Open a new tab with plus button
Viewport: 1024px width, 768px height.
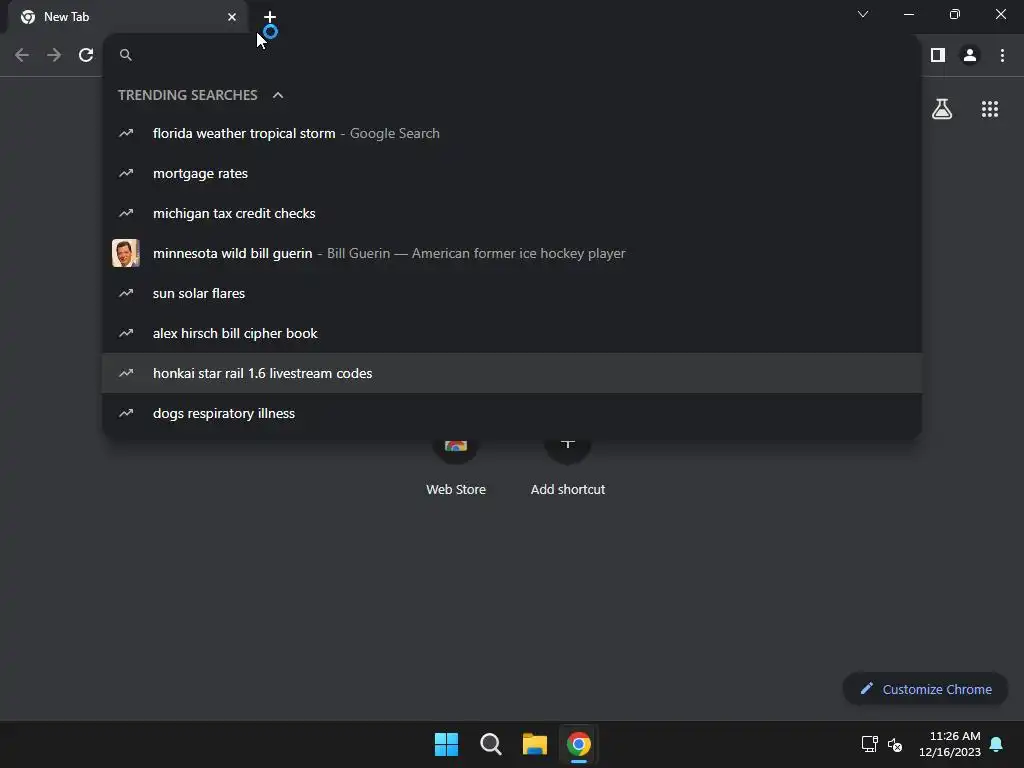point(270,17)
